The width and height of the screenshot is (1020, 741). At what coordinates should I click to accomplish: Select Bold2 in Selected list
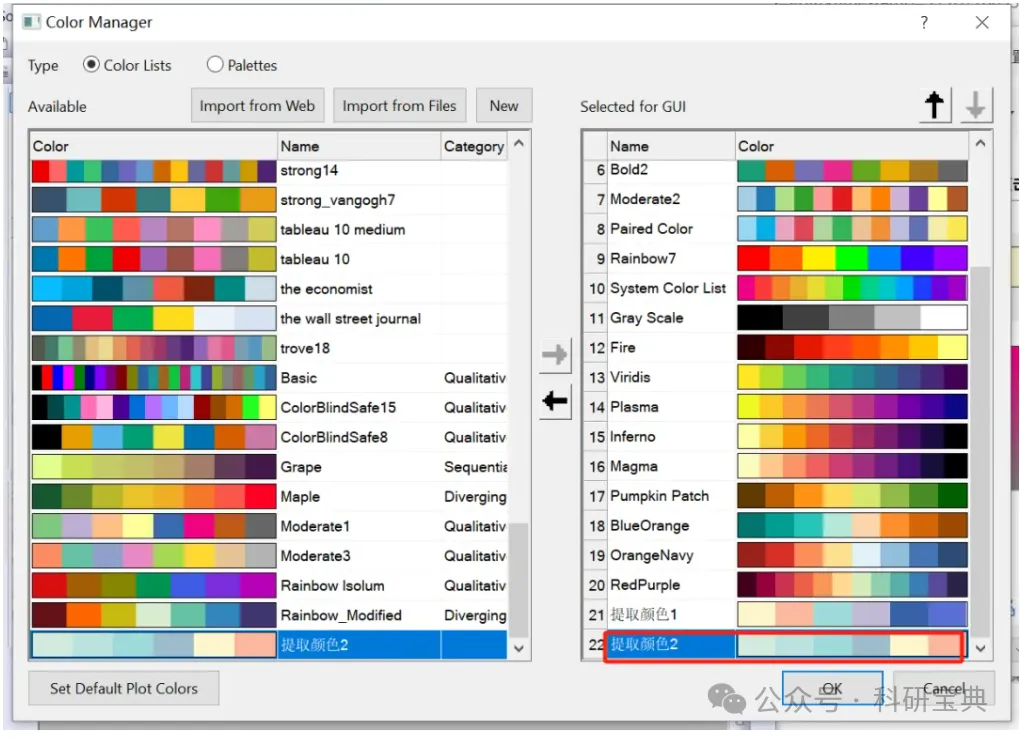pyautogui.click(x=629, y=170)
